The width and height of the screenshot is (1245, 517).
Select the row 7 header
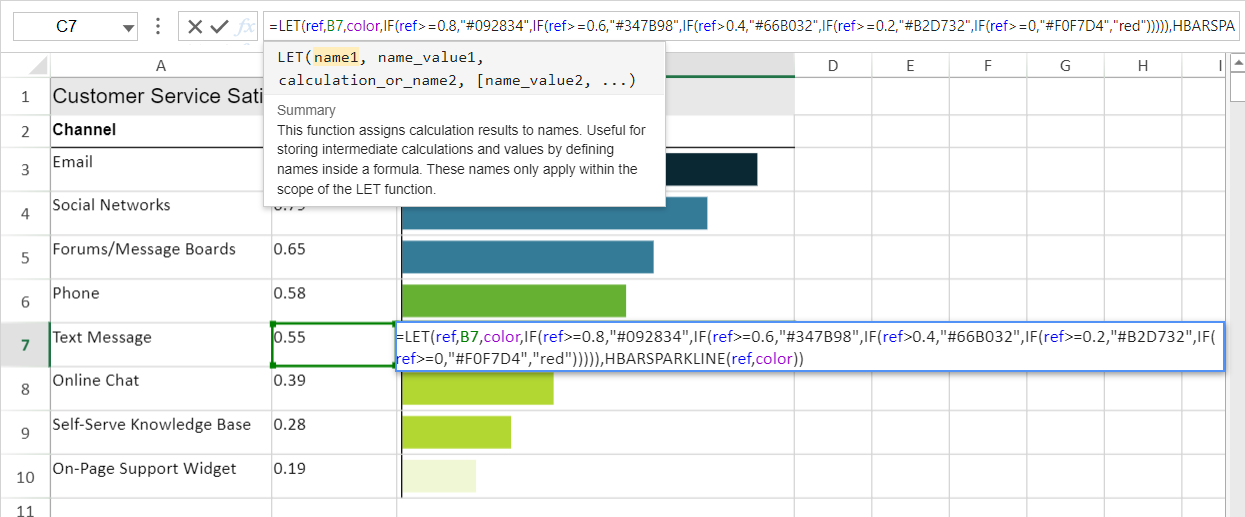click(25, 345)
